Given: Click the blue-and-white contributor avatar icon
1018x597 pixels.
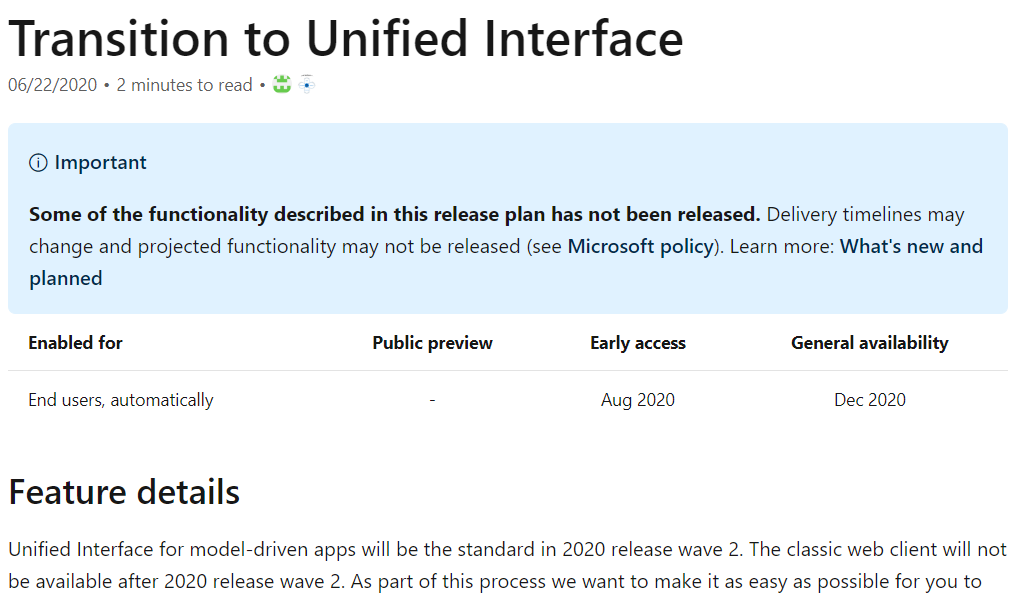Looking at the screenshot, I should (306, 84).
